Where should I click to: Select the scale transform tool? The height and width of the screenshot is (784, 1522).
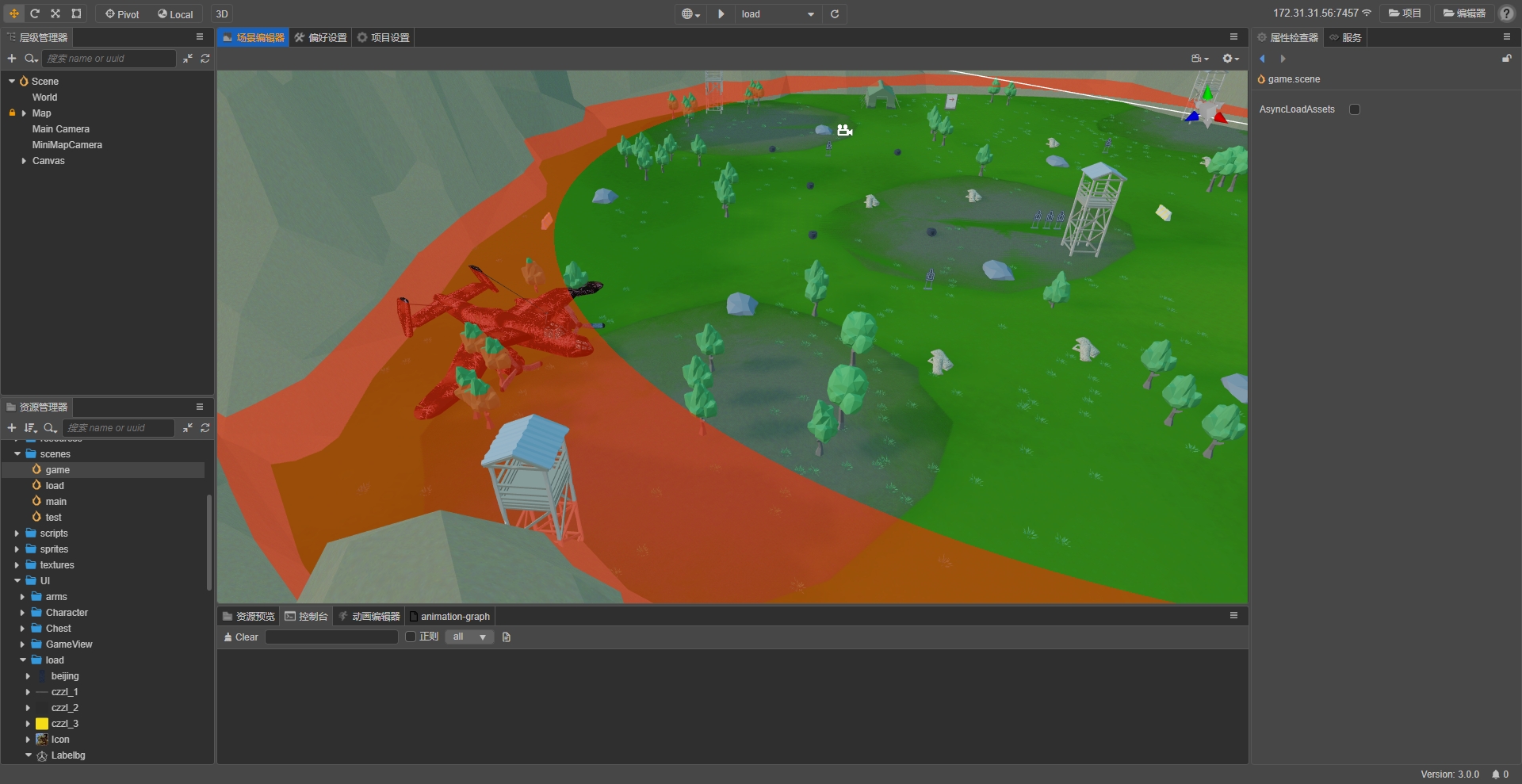[55, 13]
